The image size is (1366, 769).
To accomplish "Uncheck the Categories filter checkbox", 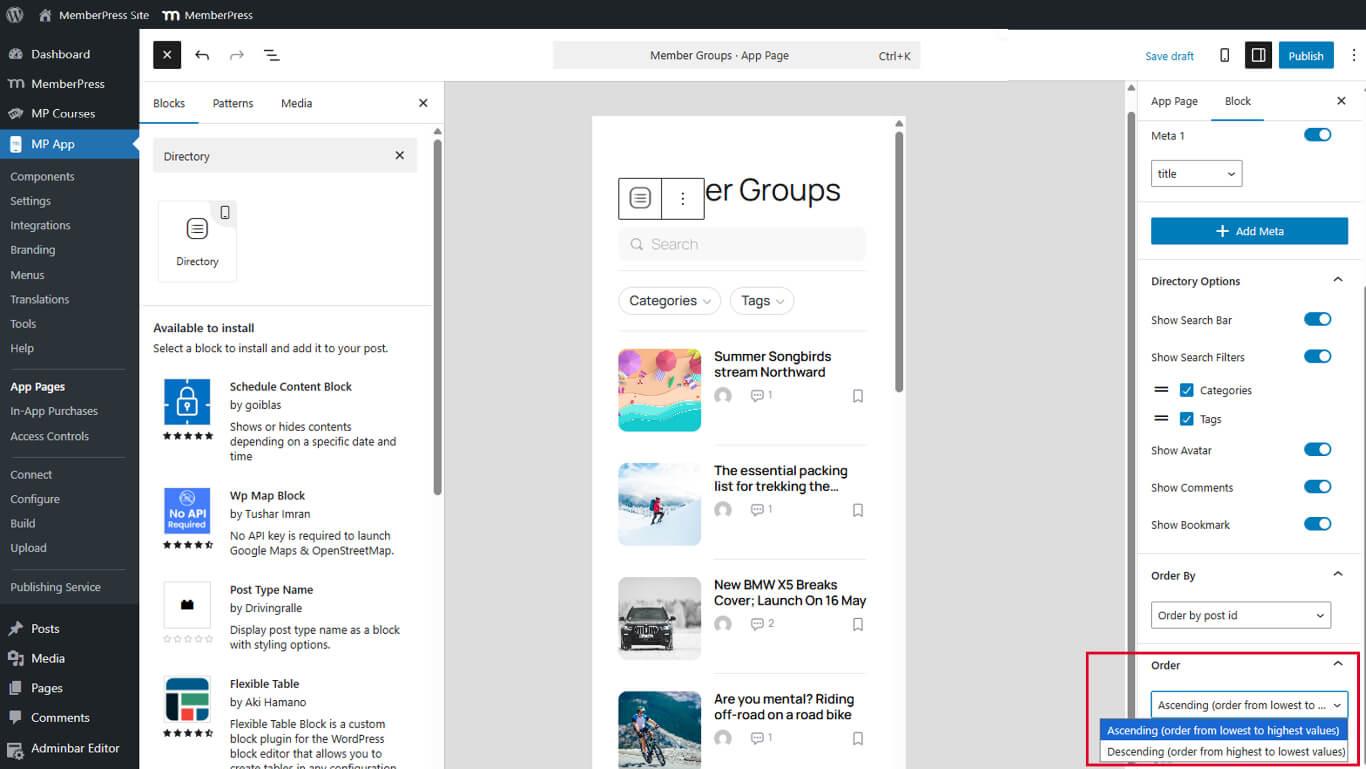I will tap(1187, 390).
